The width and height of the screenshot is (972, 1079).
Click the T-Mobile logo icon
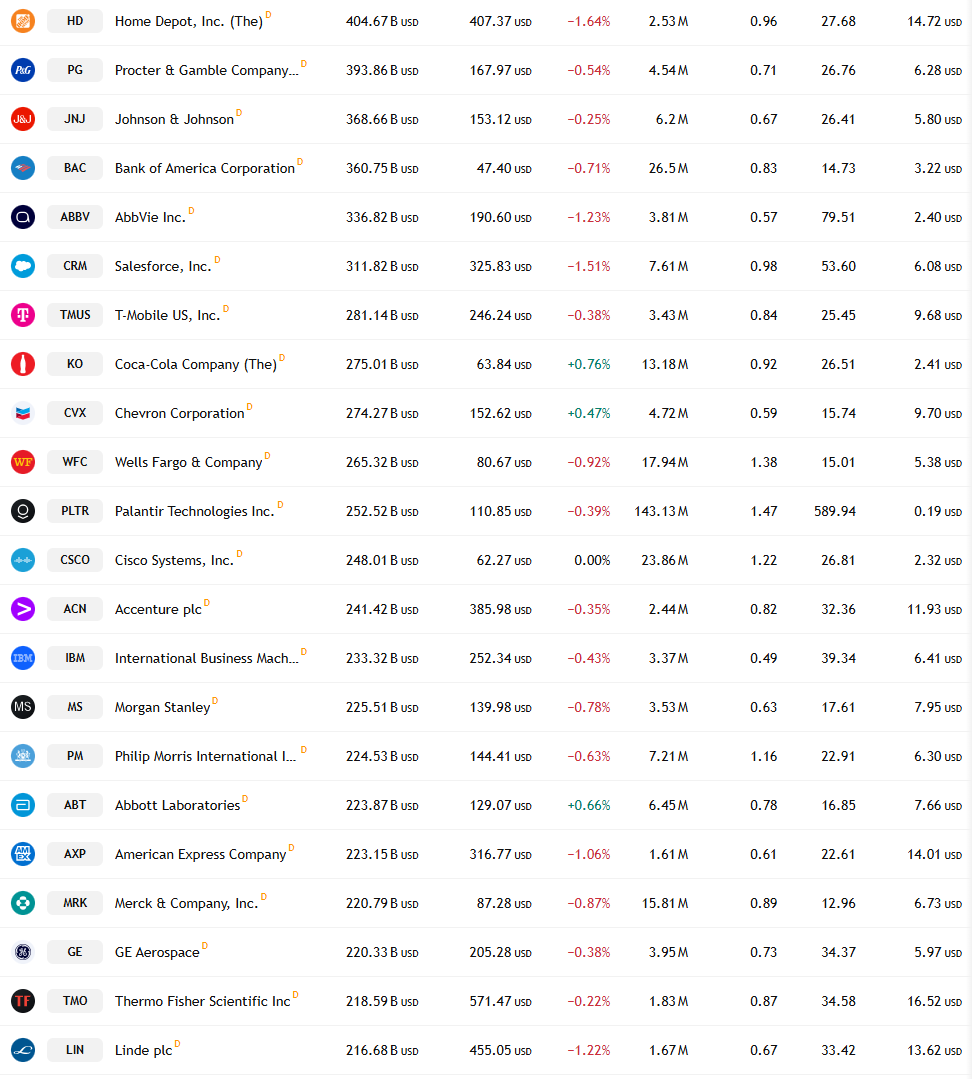pos(23,315)
